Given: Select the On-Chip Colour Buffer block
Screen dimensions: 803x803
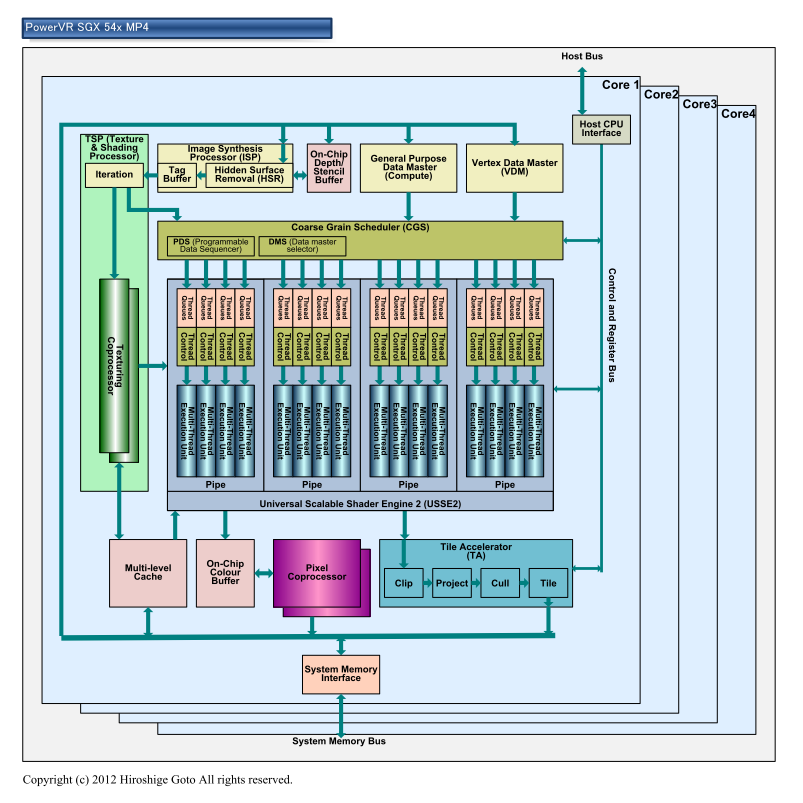Looking at the screenshot, I should point(225,573).
